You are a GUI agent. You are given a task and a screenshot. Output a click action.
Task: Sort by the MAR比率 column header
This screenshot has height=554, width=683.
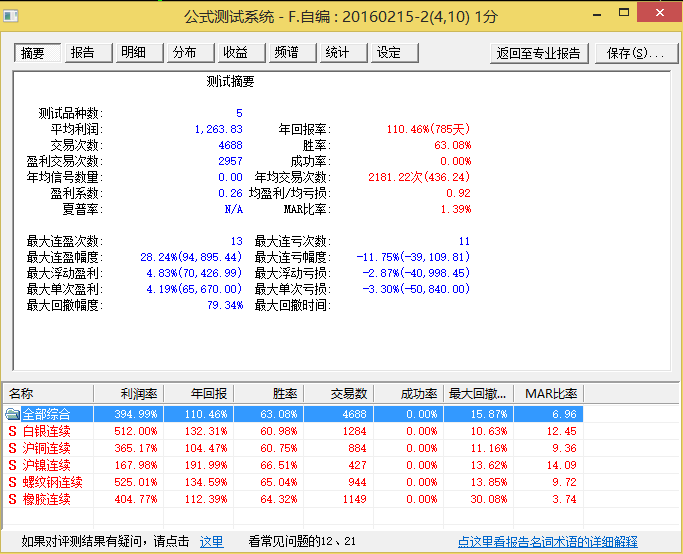point(549,393)
